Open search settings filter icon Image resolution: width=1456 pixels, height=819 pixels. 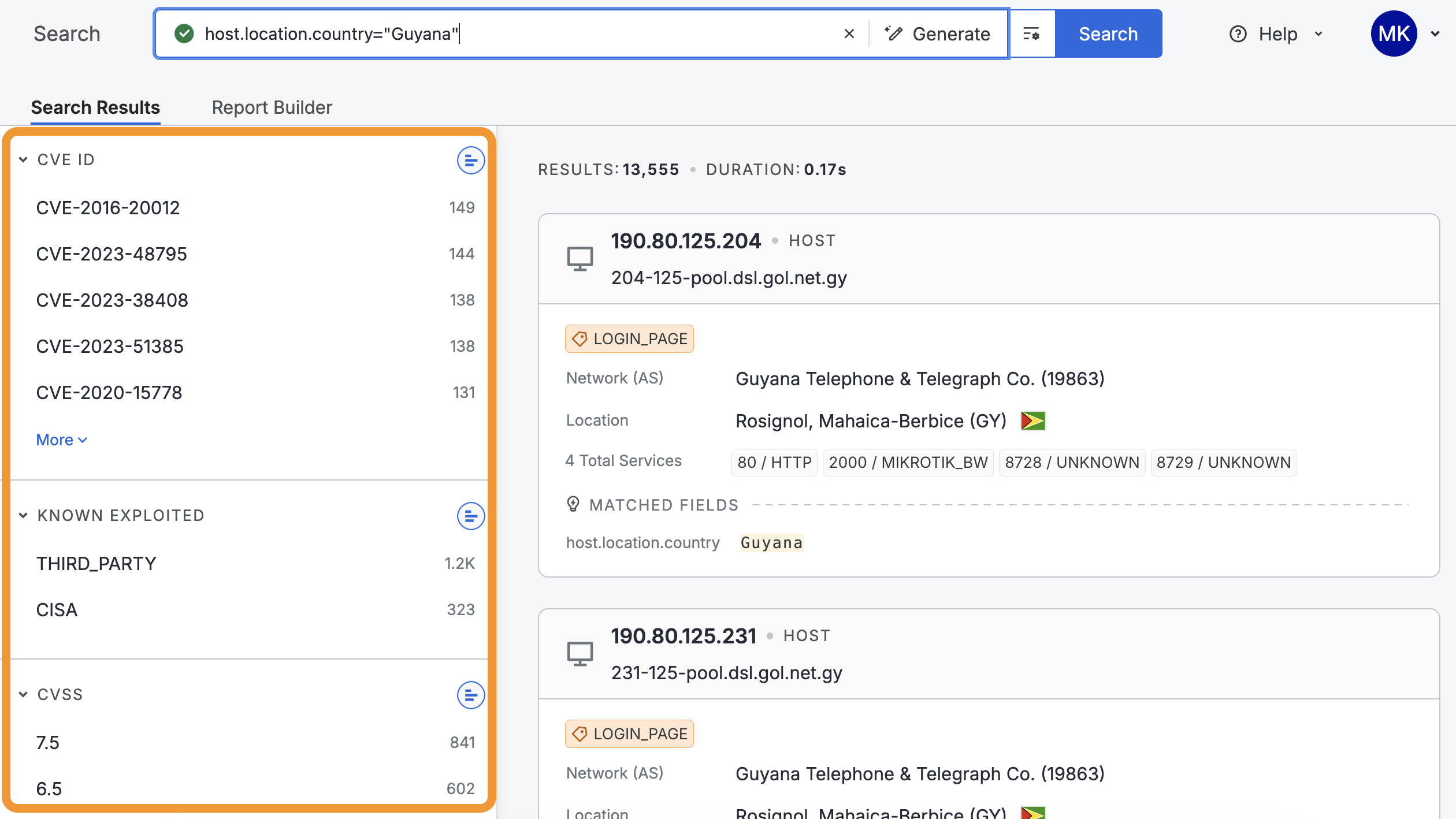1031,34
